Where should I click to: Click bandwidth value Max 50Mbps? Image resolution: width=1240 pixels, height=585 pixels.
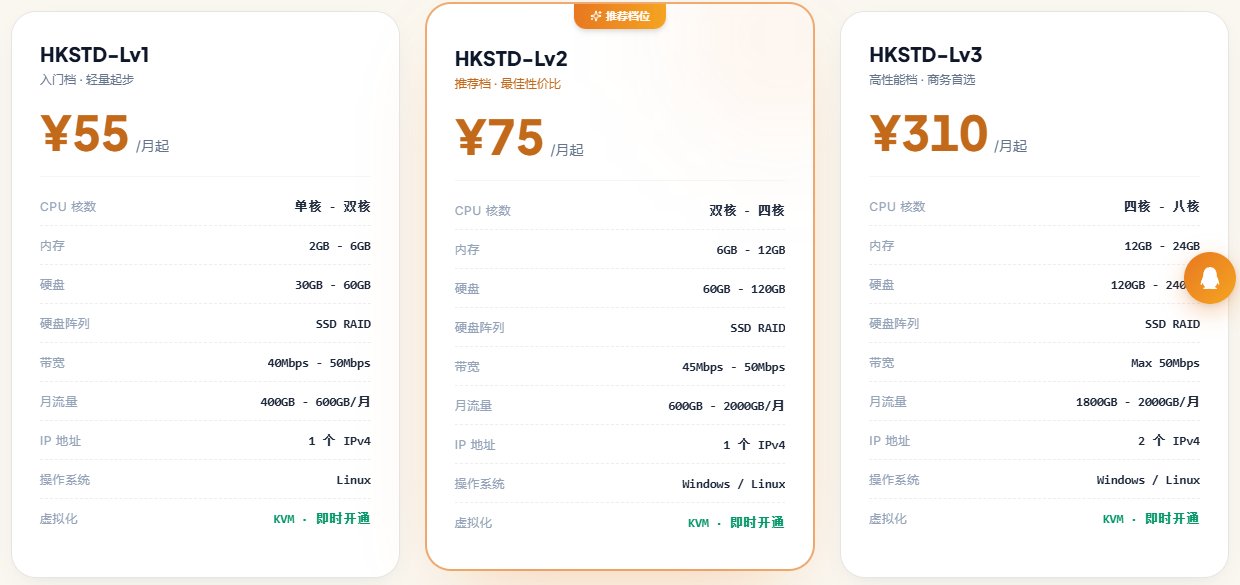pos(1165,363)
